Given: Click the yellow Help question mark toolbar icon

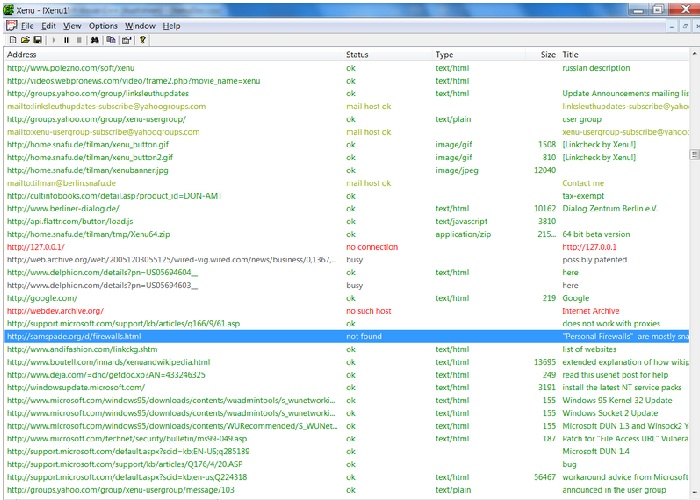Looking at the screenshot, I should point(143,40).
